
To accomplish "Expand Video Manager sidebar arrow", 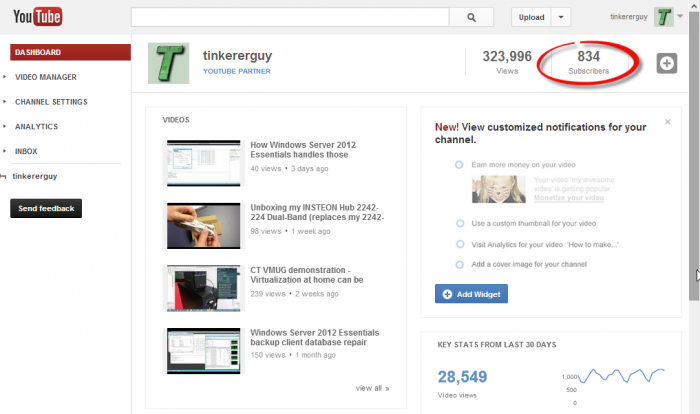I will (x=4, y=77).
